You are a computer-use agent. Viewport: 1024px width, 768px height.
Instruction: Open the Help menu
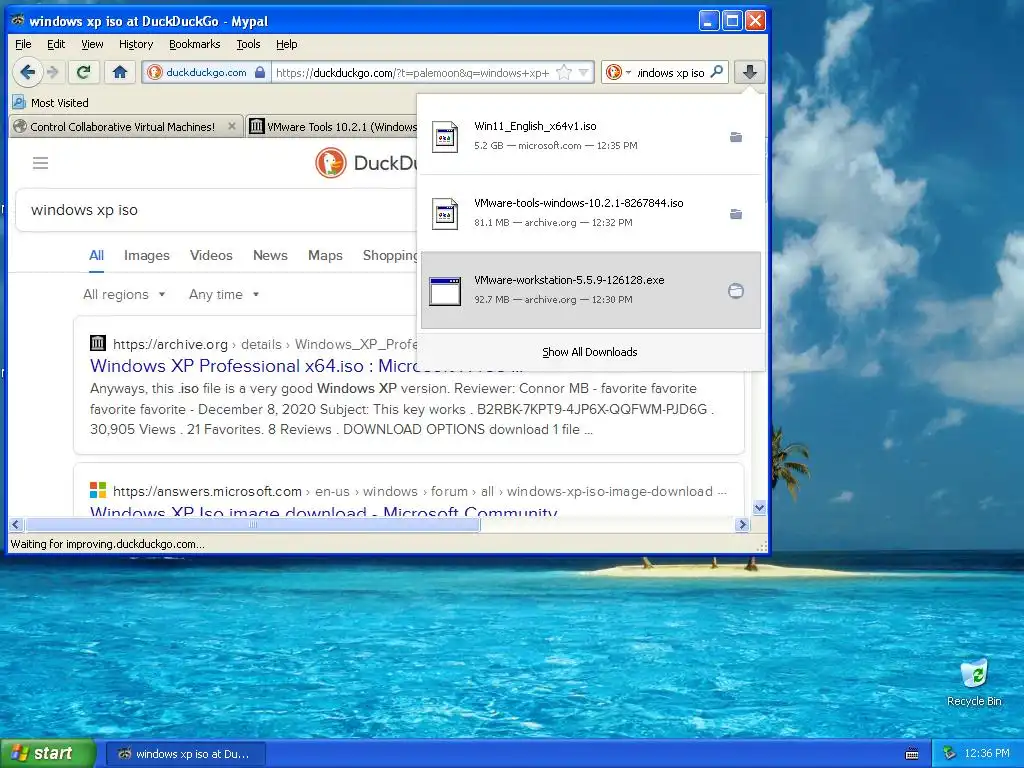pyautogui.click(x=287, y=44)
